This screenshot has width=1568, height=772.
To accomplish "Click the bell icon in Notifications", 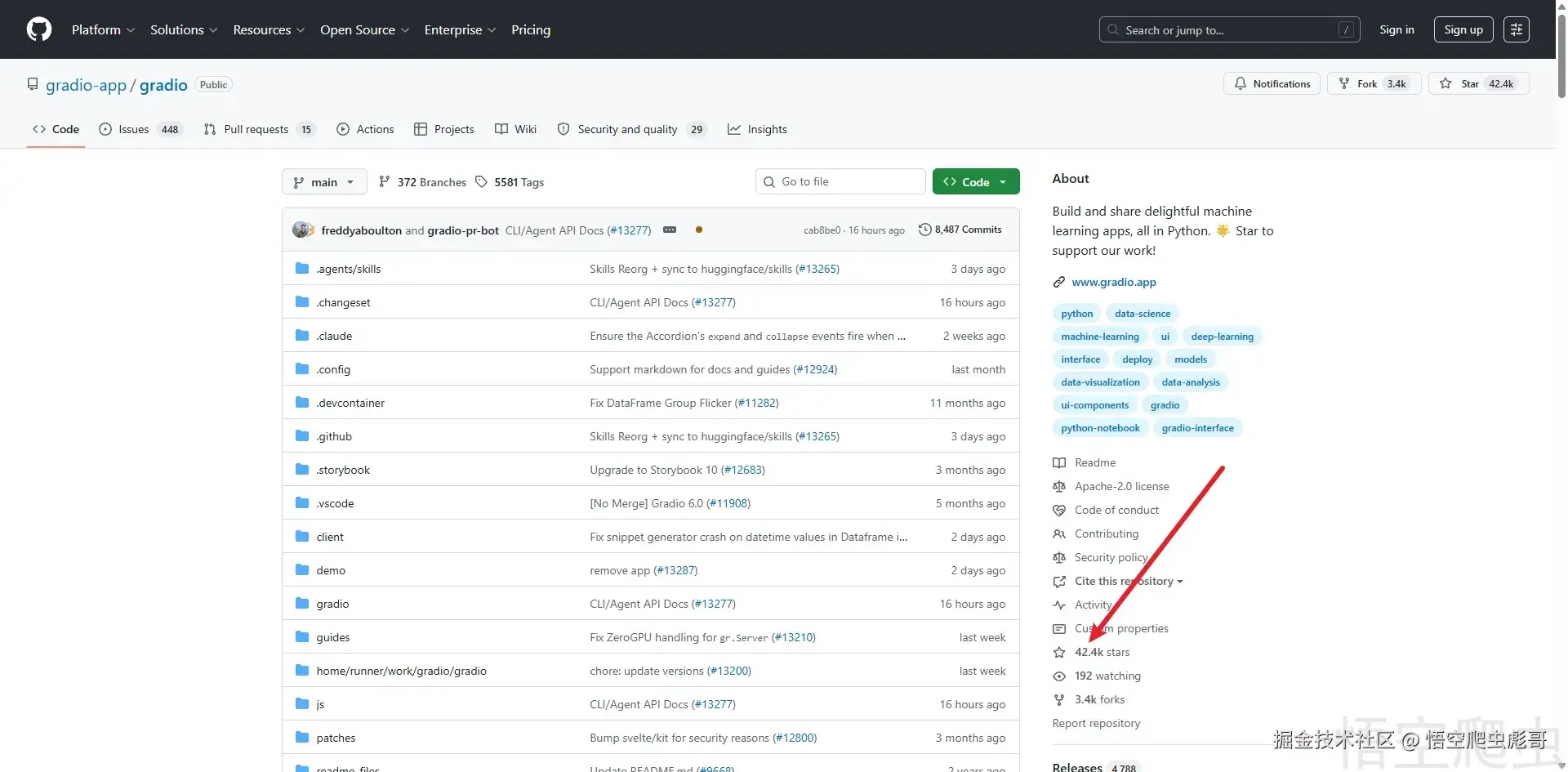I will [x=1241, y=83].
